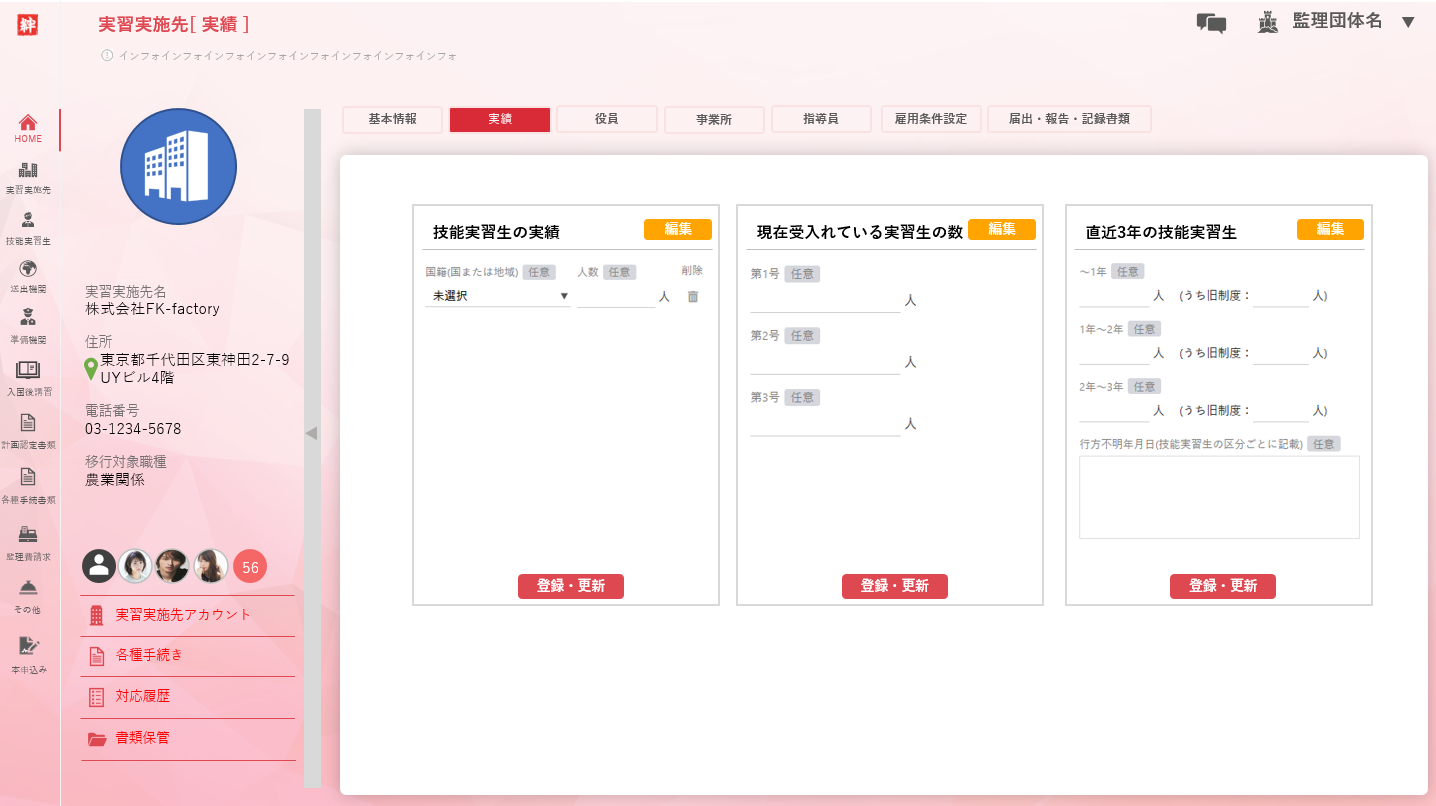Go to the HOME sidebar icon

(28, 124)
